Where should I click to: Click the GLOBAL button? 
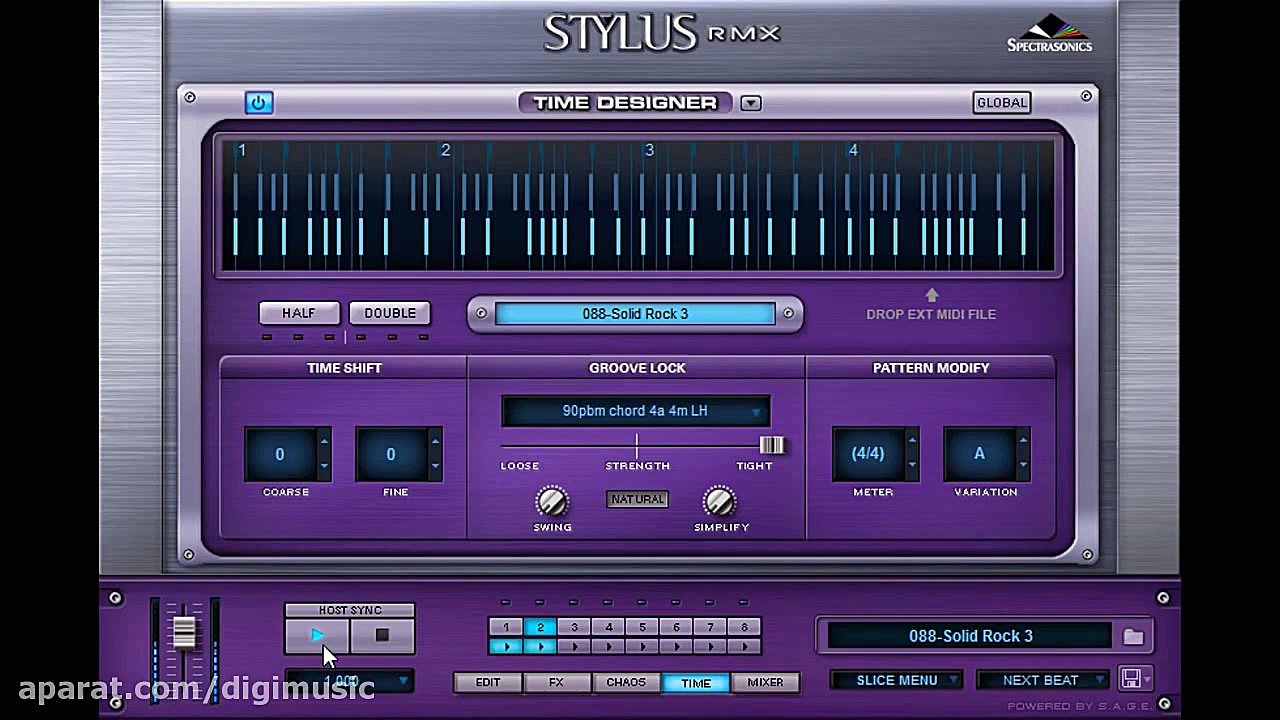(1001, 102)
